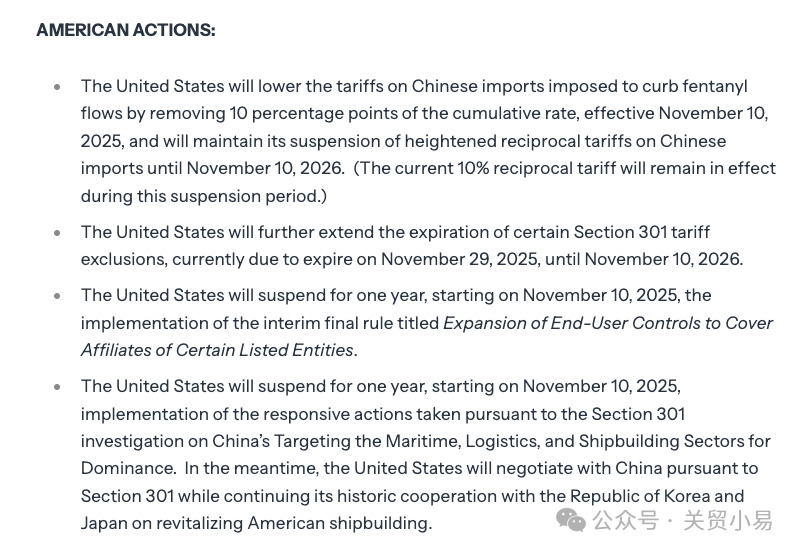
Task: Click the WeChat logo in the watermark
Action: [x=571, y=520]
